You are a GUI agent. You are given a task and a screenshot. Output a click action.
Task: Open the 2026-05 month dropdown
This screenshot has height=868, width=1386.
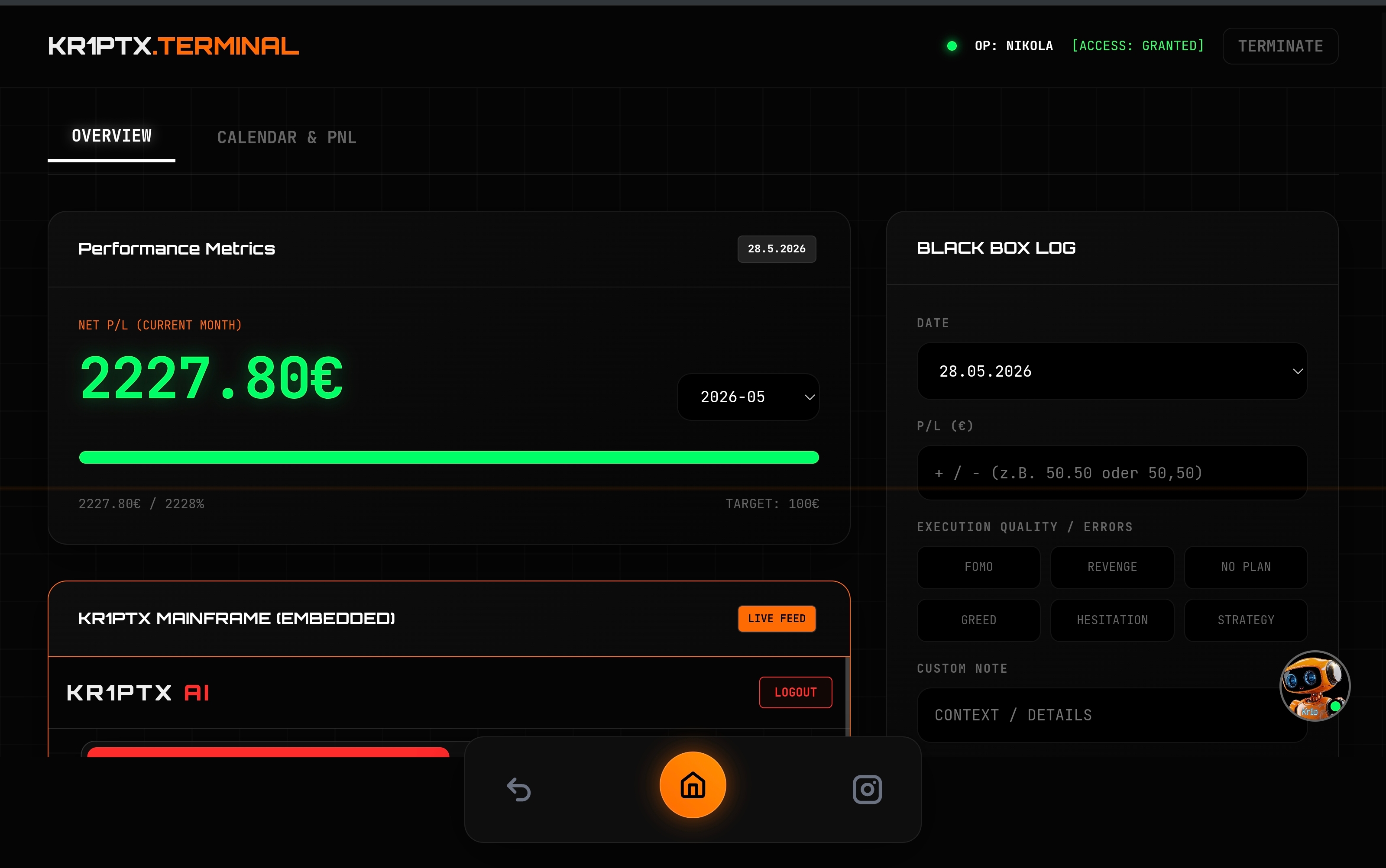click(748, 397)
